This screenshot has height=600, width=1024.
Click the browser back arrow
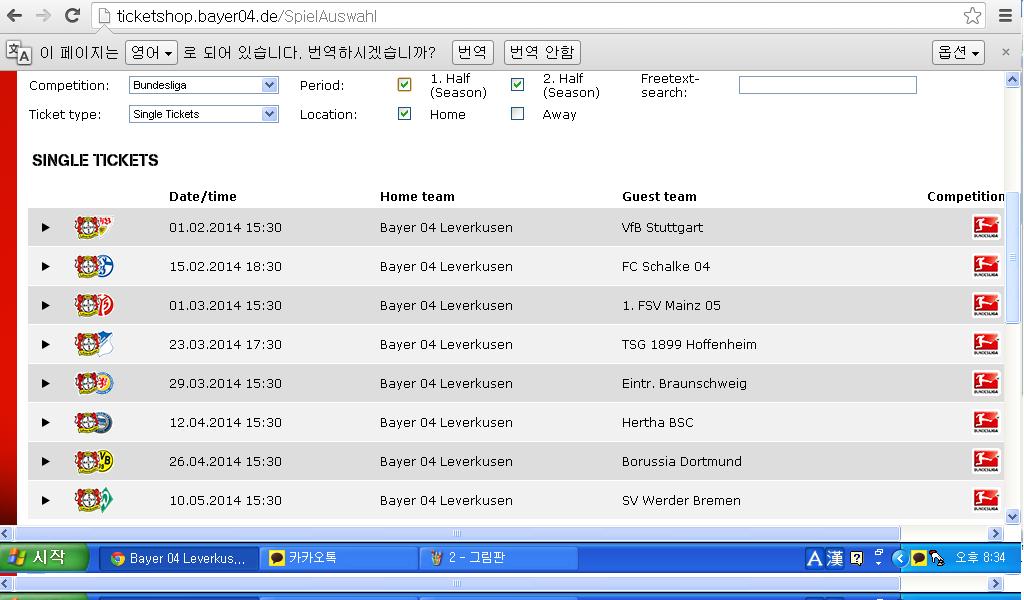coord(14,16)
